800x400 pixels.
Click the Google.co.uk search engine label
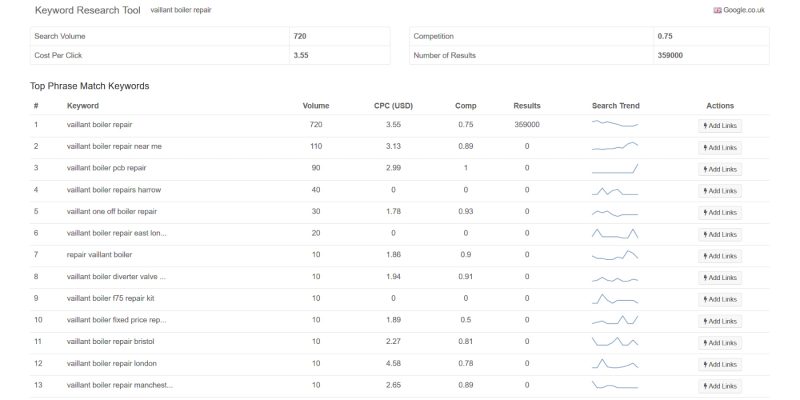coord(745,10)
